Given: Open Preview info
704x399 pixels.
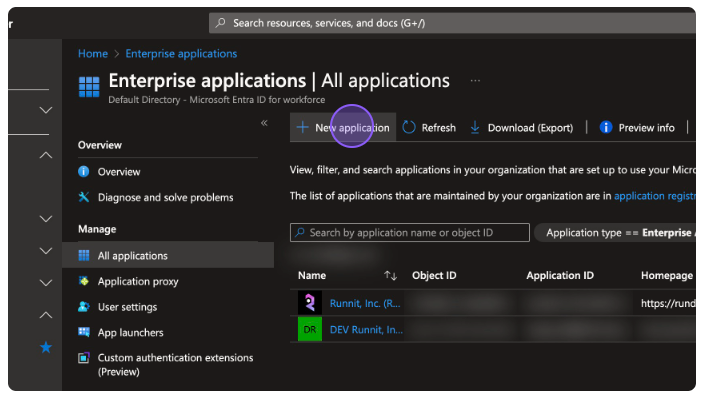Looking at the screenshot, I should tap(637, 128).
